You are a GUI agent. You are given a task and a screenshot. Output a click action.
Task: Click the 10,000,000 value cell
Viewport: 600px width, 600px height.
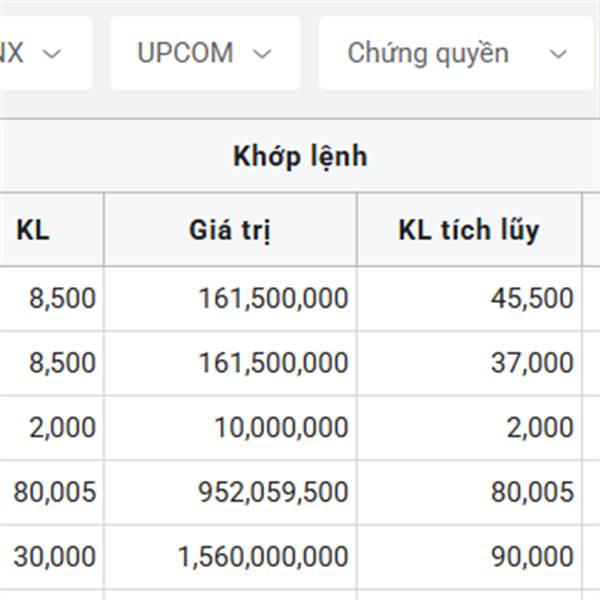pyautogui.click(x=280, y=428)
